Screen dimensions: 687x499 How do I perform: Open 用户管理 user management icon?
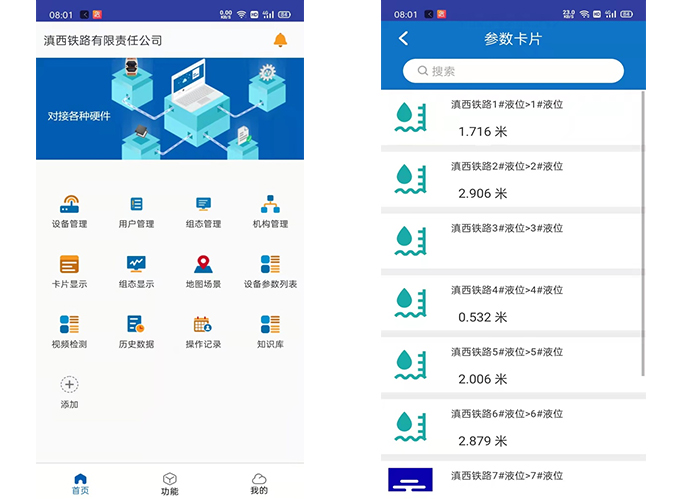coord(136,205)
